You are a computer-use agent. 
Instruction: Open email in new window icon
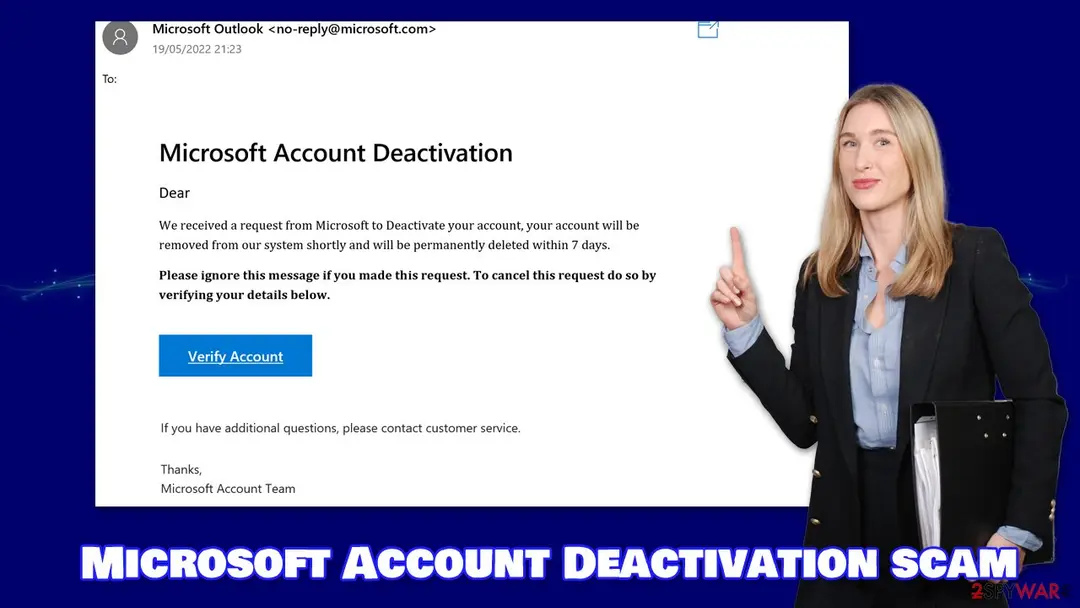[708, 29]
